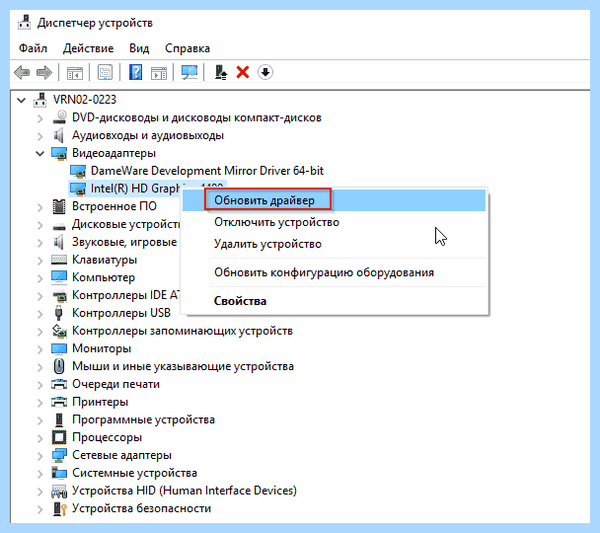This screenshot has height=533, width=600.
Task: Select the Программные устройства row
Action: click(x=143, y=419)
